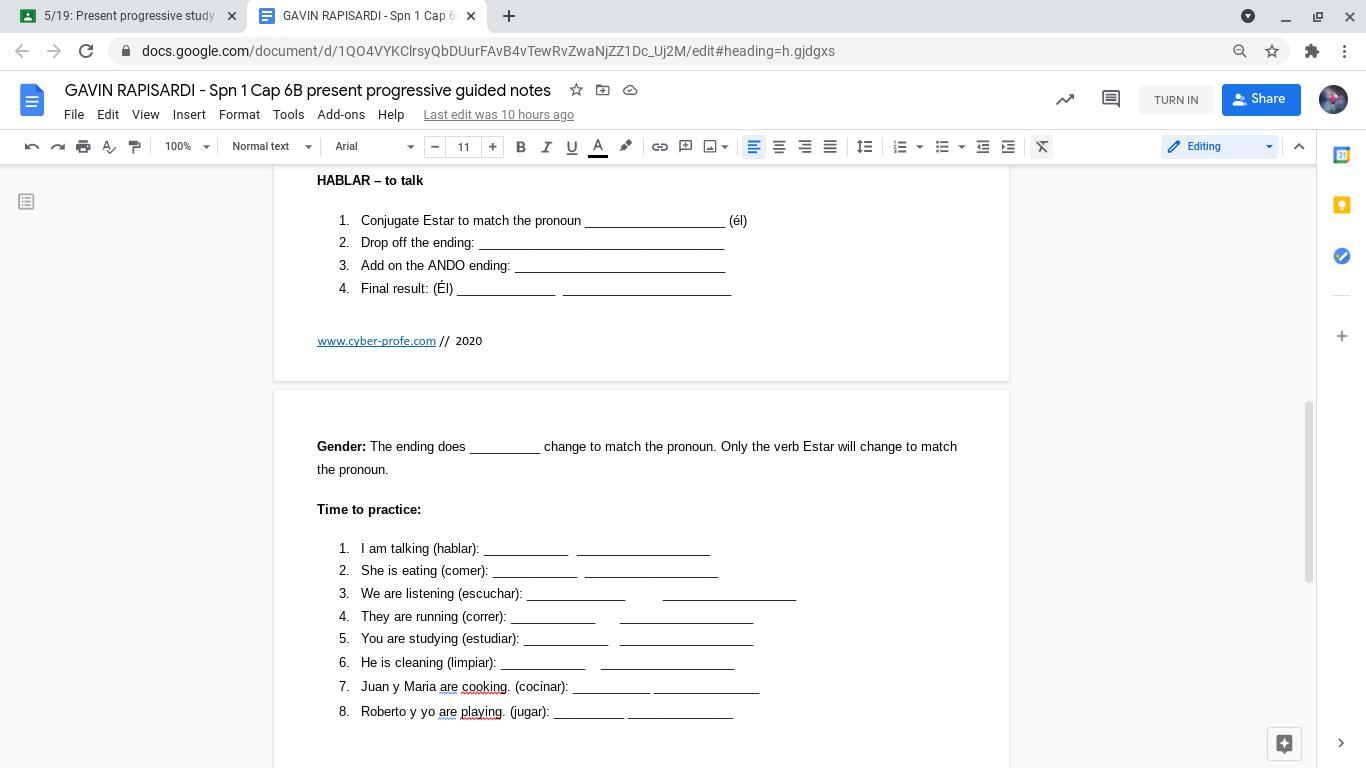This screenshot has height=768, width=1366.
Task: Clear formatting from selected text
Action: [1042, 147]
